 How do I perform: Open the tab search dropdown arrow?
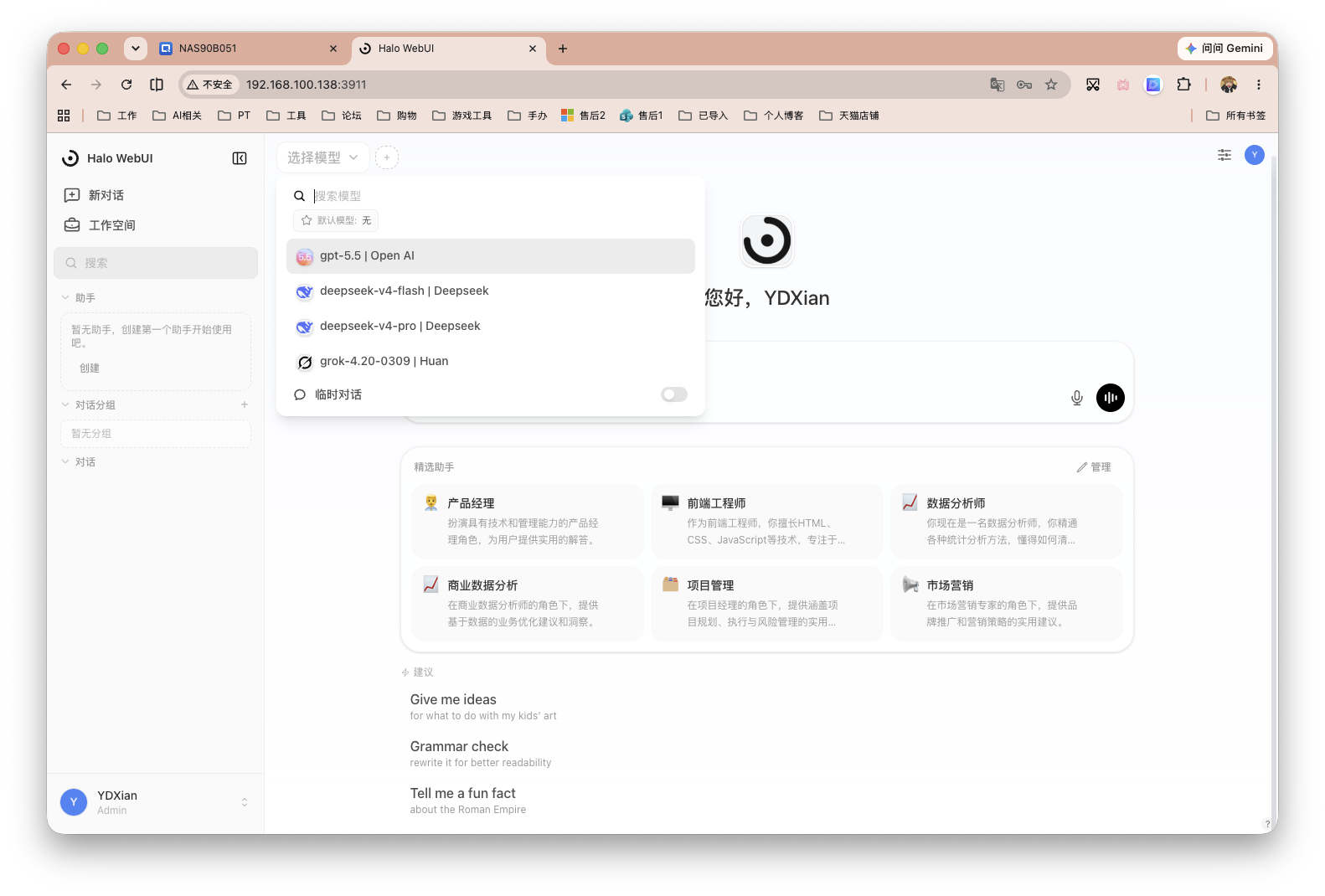click(136, 49)
